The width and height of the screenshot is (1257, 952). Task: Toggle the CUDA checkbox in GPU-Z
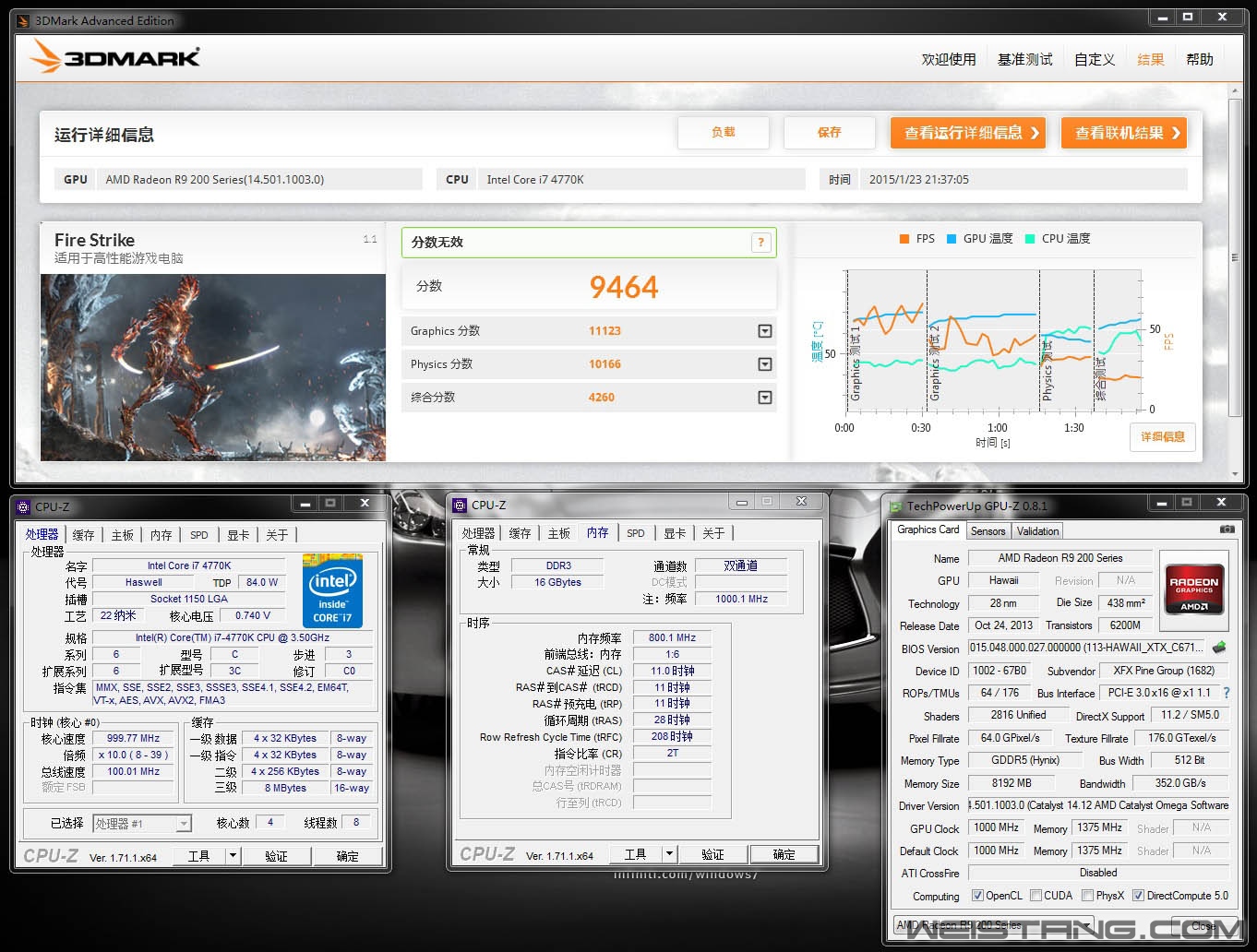click(x=1036, y=896)
